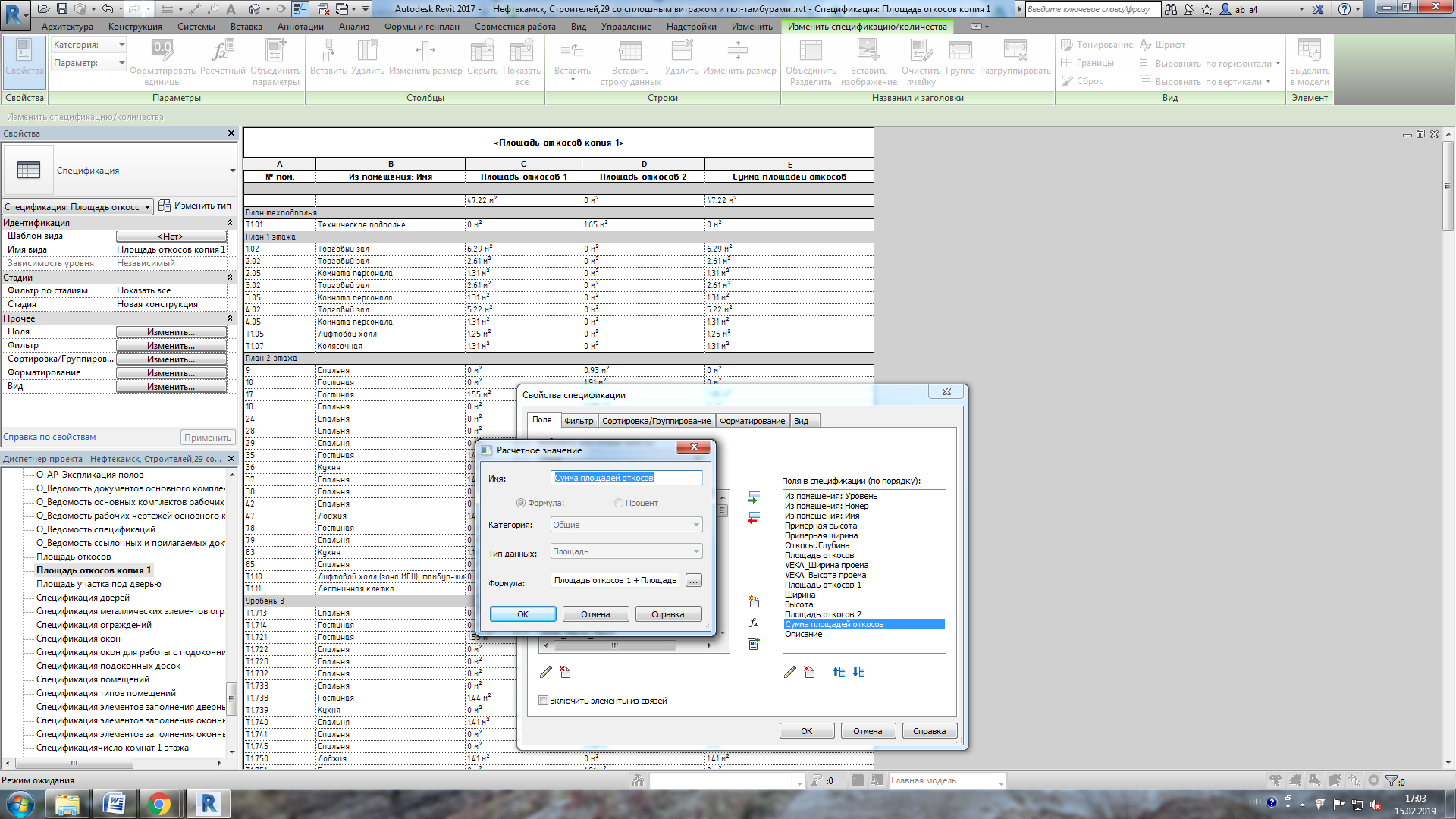This screenshot has width=1456, height=819.
Task: Collapse the 'Идентификация' properties section
Action: [x=230, y=223]
